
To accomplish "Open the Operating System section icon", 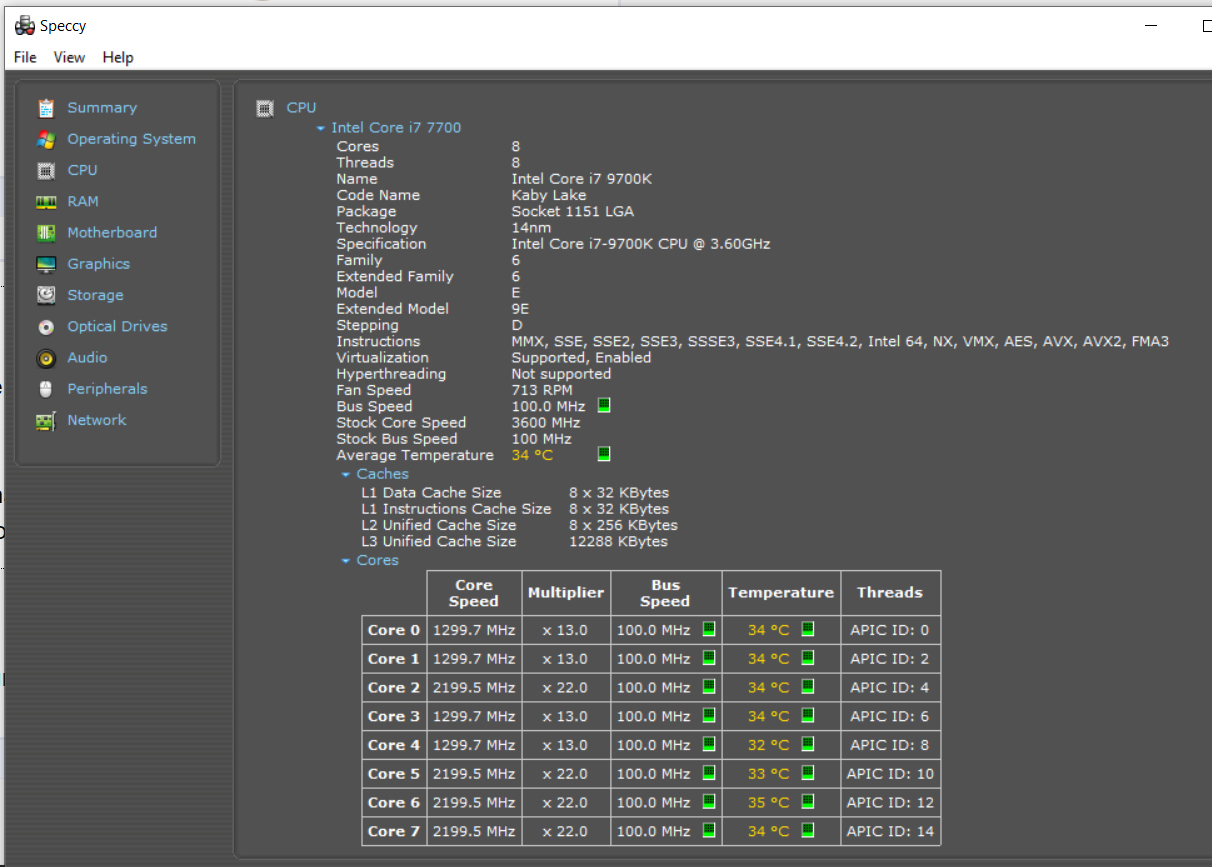I will click(46, 139).
